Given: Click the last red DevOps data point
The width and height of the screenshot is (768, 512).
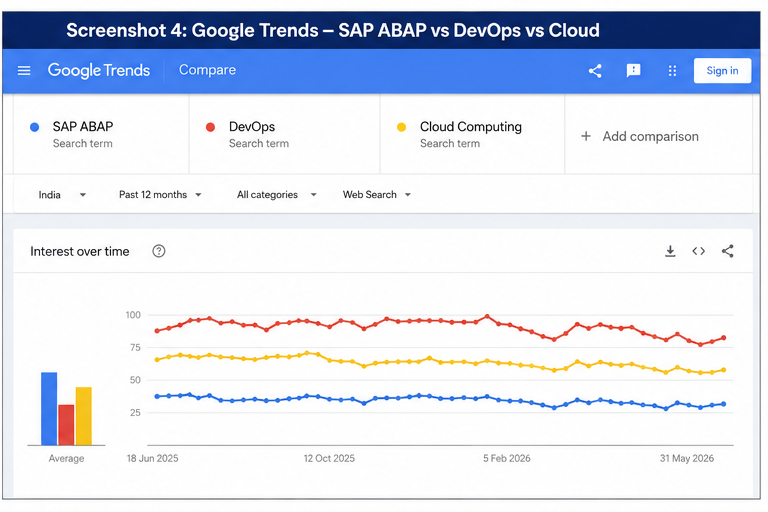Looking at the screenshot, I should [x=723, y=338].
